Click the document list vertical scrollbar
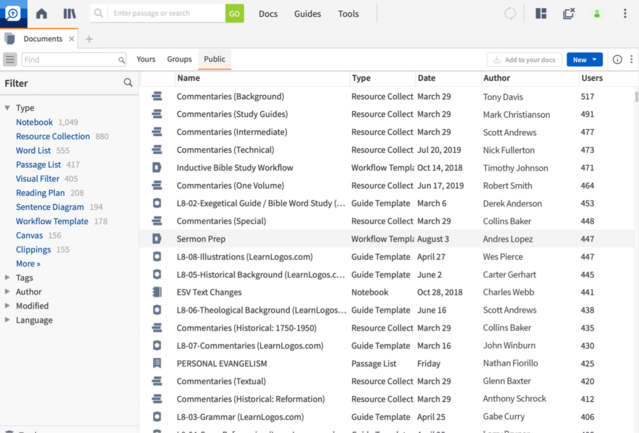The width and height of the screenshot is (639, 433). (635, 97)
